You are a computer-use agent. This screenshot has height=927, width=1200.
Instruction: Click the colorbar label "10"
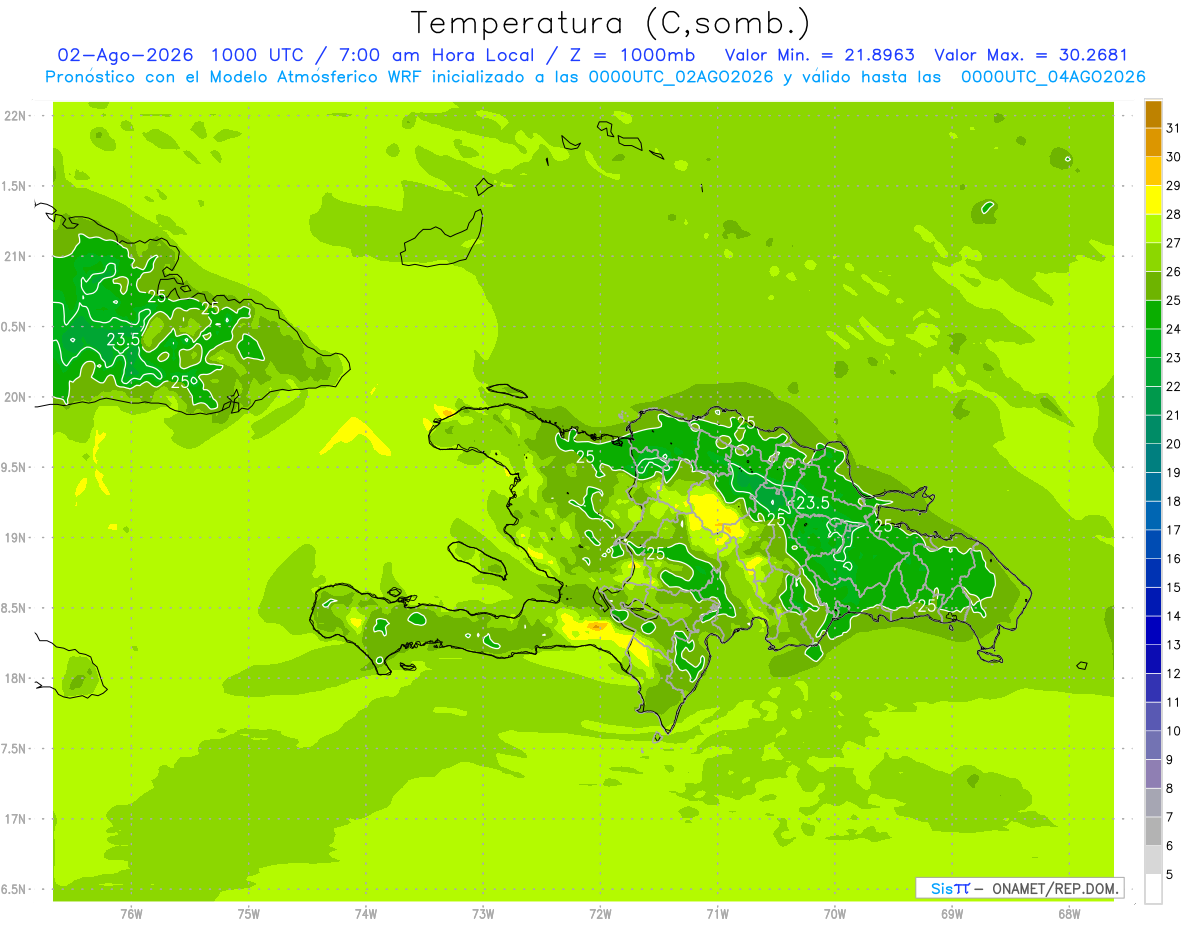1174,731
